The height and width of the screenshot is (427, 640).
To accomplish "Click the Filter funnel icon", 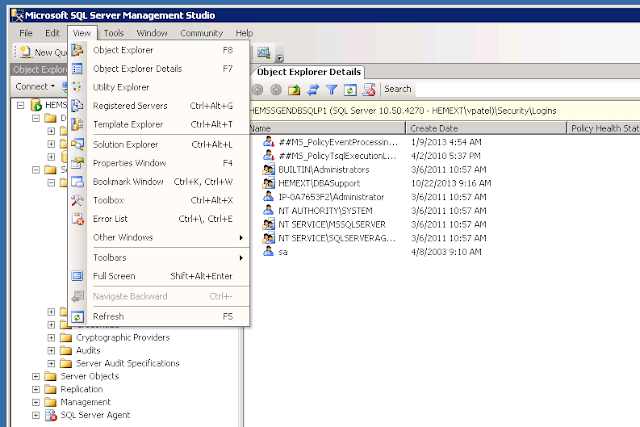I will pos(331,89).
